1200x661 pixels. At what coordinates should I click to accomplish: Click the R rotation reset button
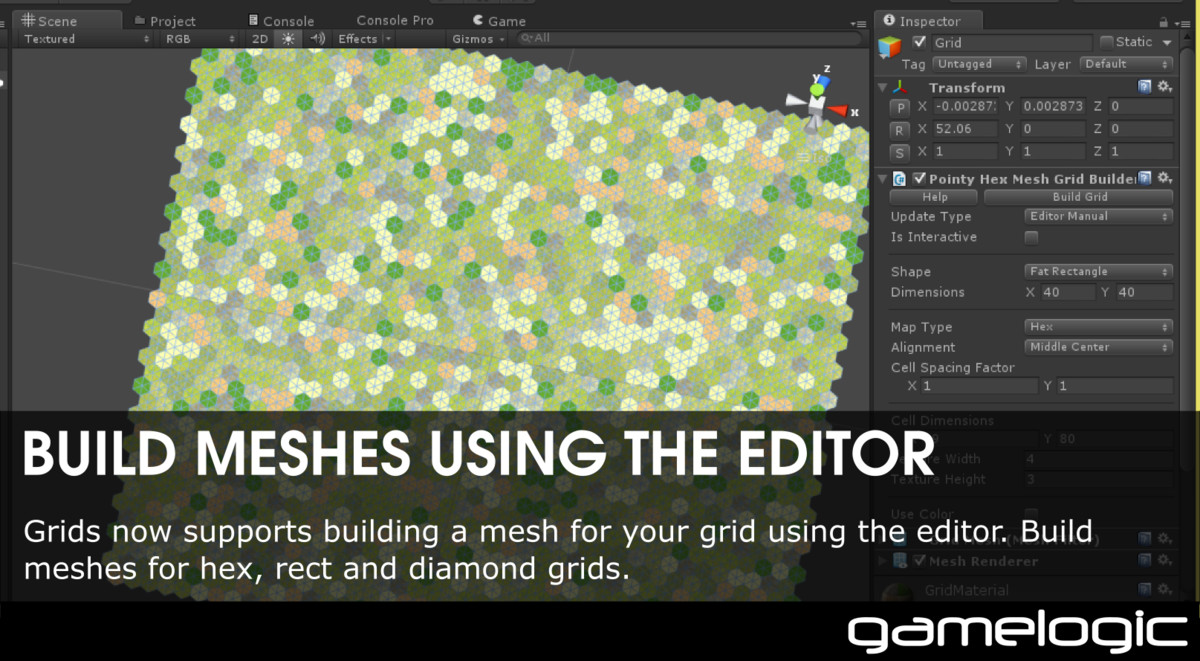tap(900, 130)
